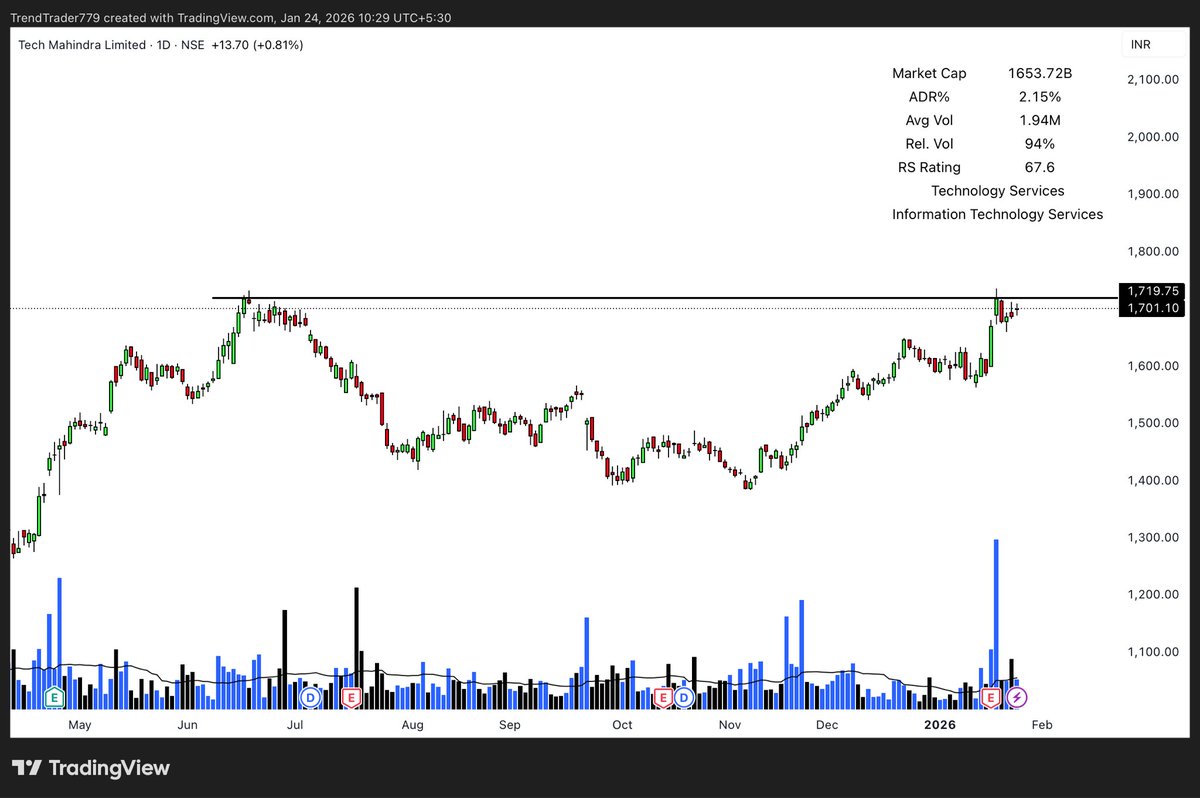This screenshot has width=1200, height=798.
Task: Click the Nov label on time axis
Action: tap(730, 724)
